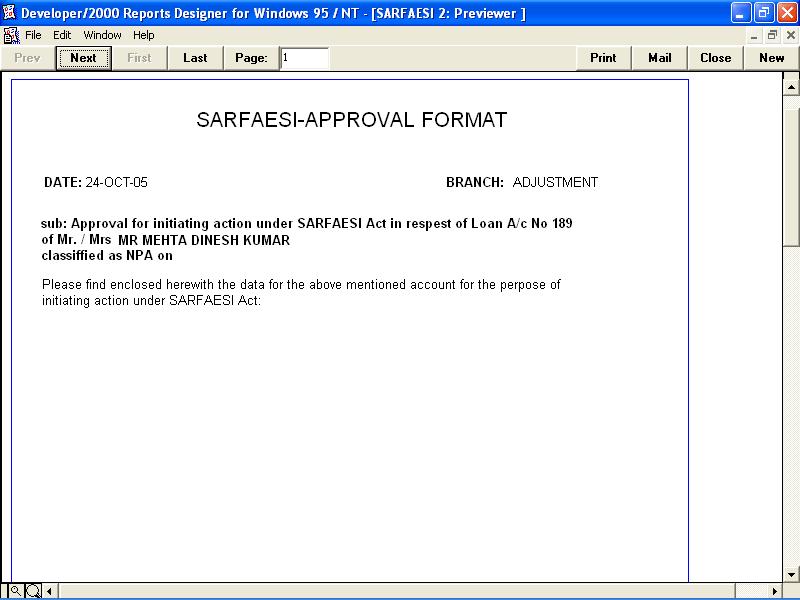Open the Window menu
The image size is (800, 600).
point(102,35)
